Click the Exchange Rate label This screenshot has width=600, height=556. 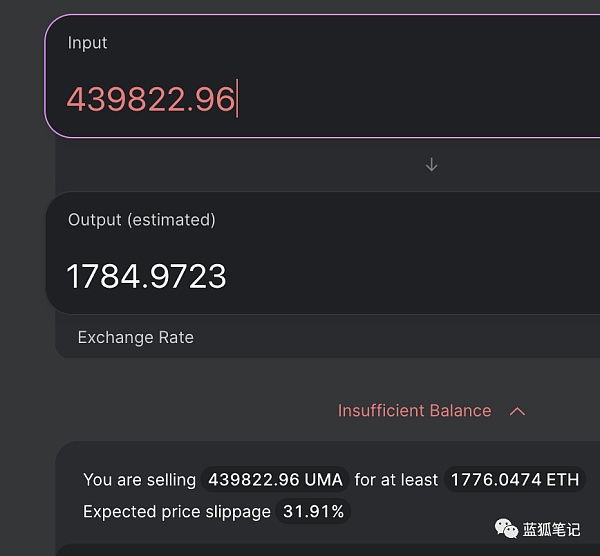pos(135,338)
